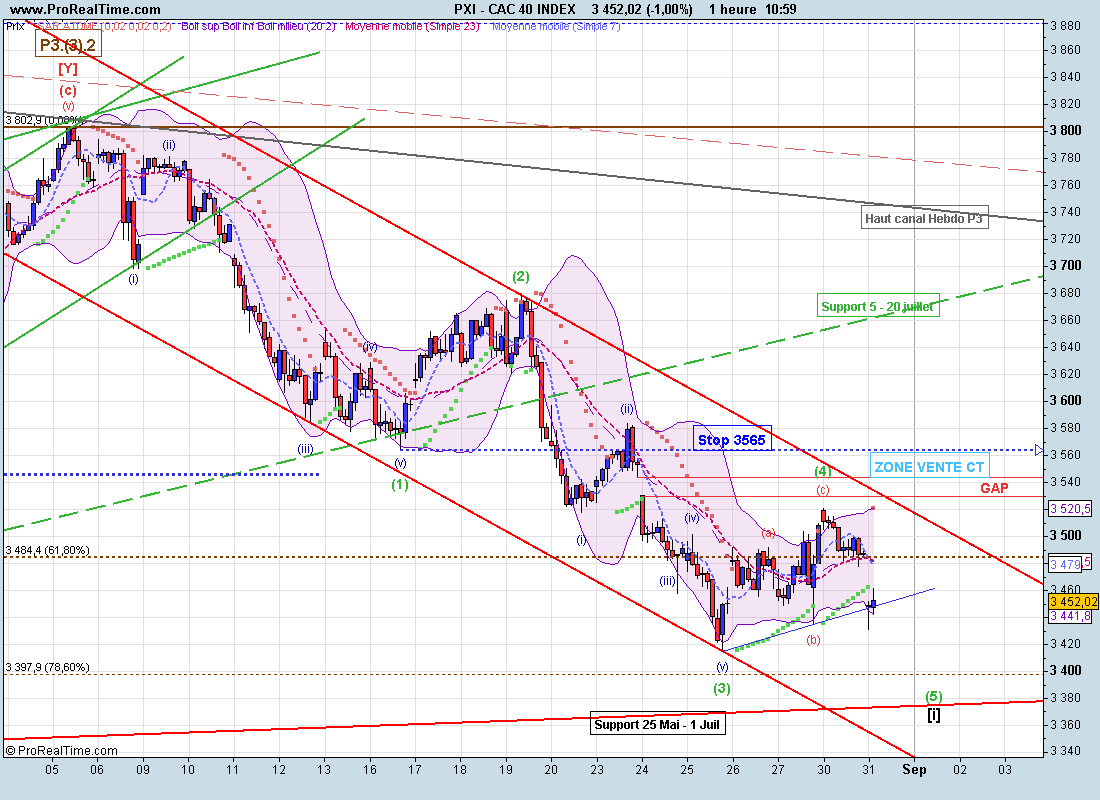Select the ZONE VENTE CT label

coord(929,467)
